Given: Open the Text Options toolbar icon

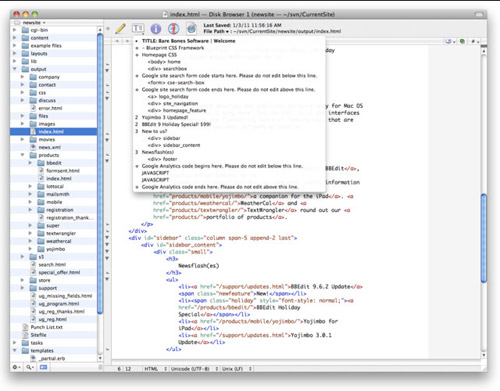Looking at the screenshot, I should click(x=138, y=29).
